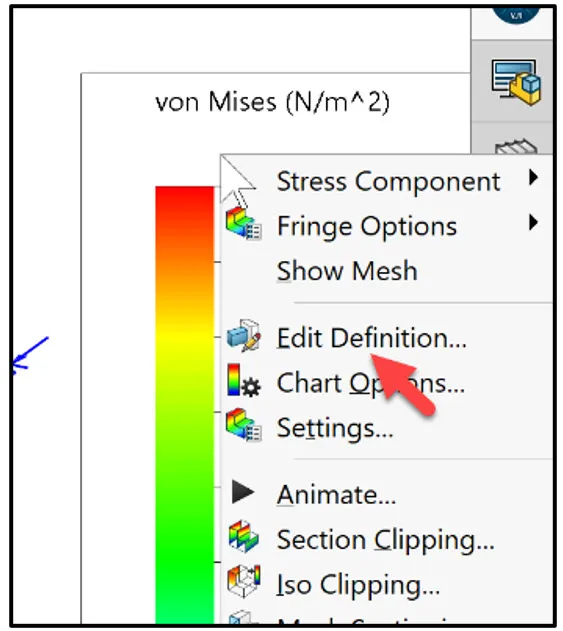This screenshot has height=631, width=563.
Task: Click the green portion of the color legend
Action: click(x=185, y=523)
